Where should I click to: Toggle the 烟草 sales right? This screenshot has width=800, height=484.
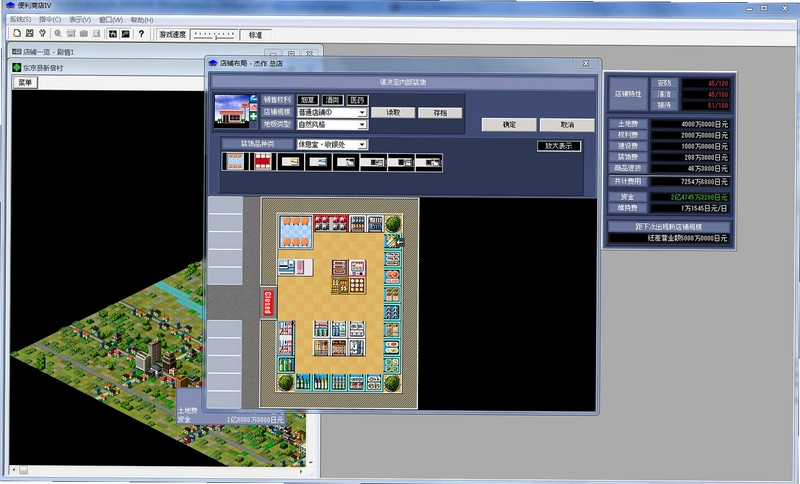[x=307, y=100]
